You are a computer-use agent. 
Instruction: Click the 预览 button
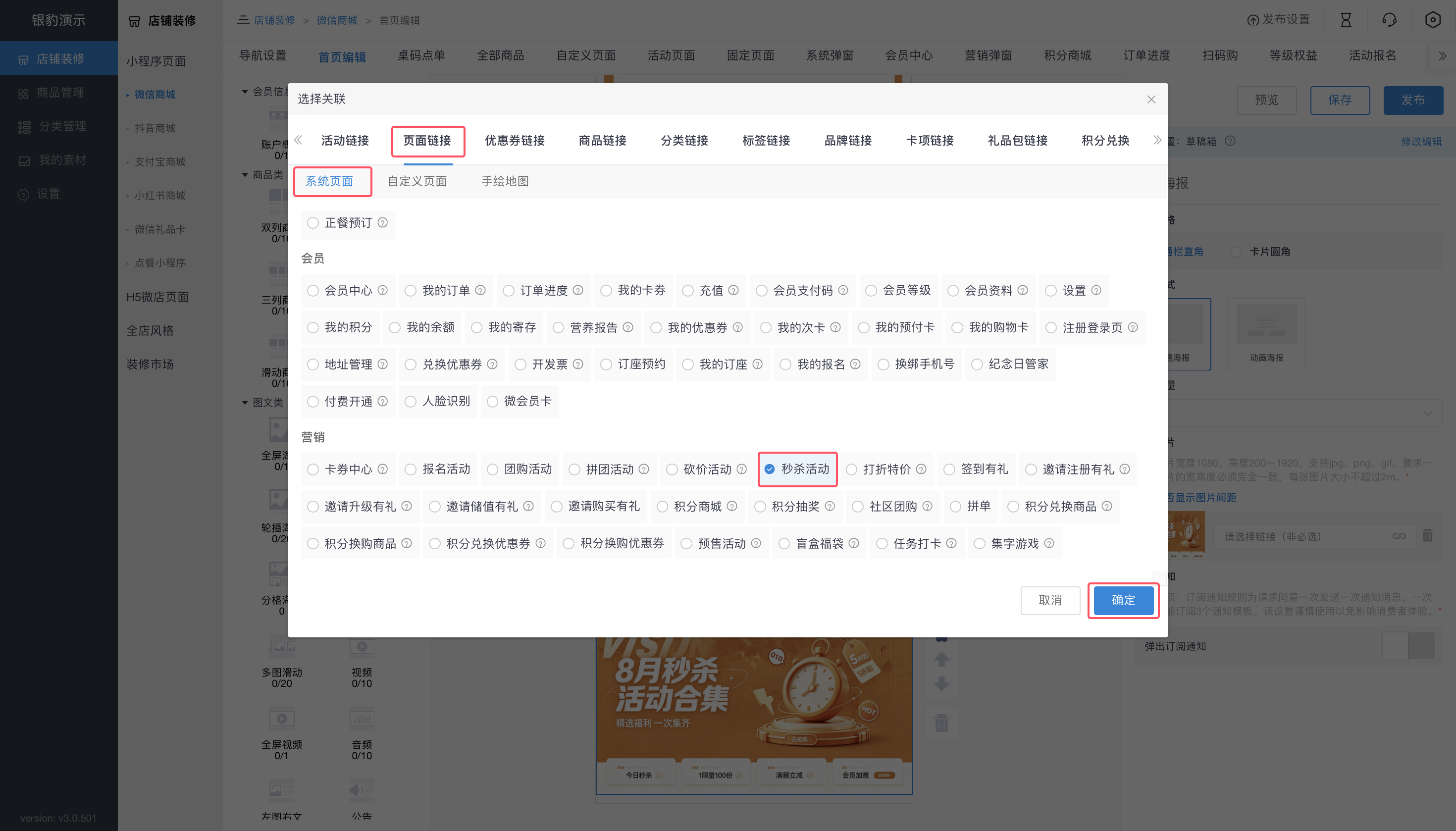pos(1266,101)
